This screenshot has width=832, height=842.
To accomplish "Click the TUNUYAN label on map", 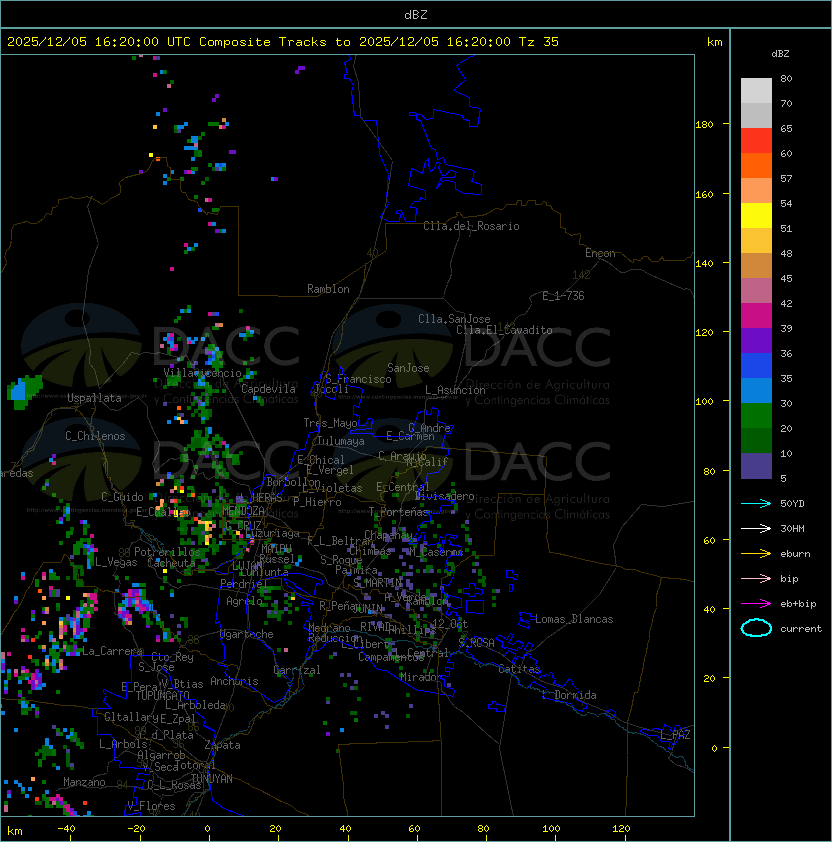I will (212, 779).
